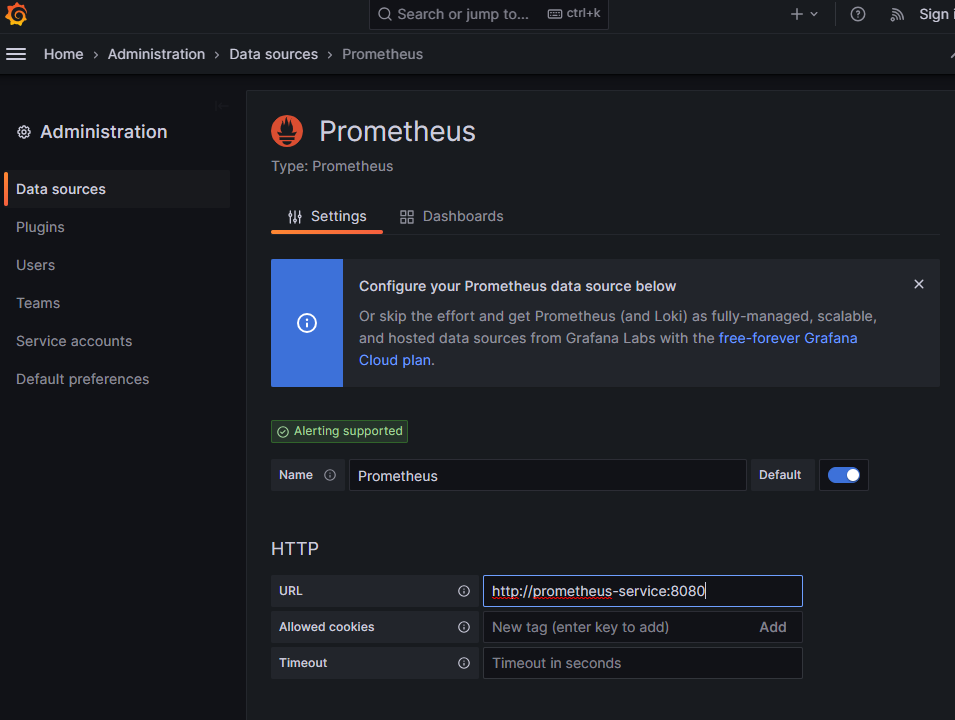The height and width of the screenshot is (720, 955).
Task: Show the Timeout info icon
Action: 464,663
